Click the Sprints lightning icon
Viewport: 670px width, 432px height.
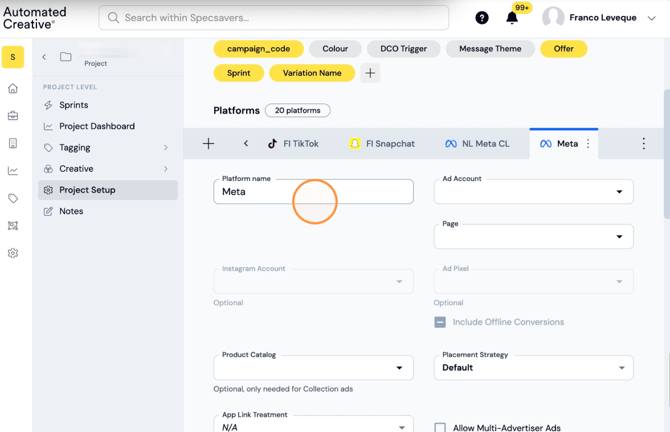click(48, 105)
